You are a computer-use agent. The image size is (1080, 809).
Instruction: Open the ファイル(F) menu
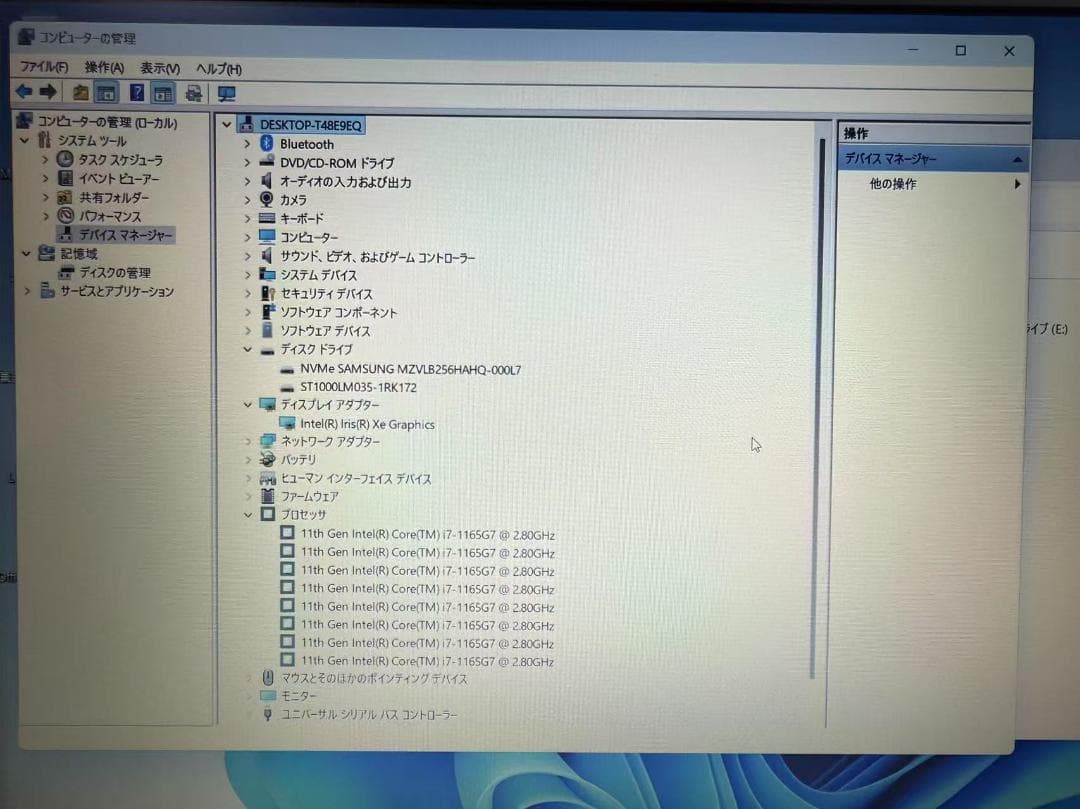44,67
